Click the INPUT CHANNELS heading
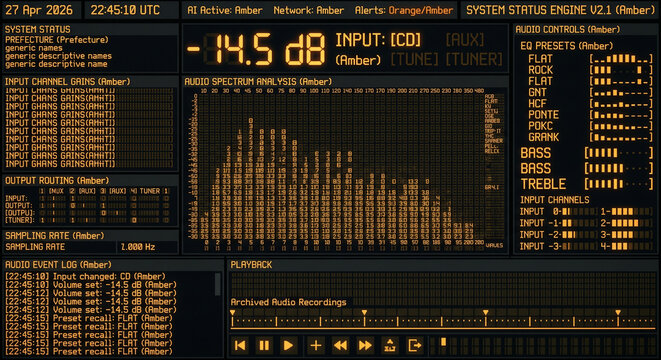 (x=555, y=200)
